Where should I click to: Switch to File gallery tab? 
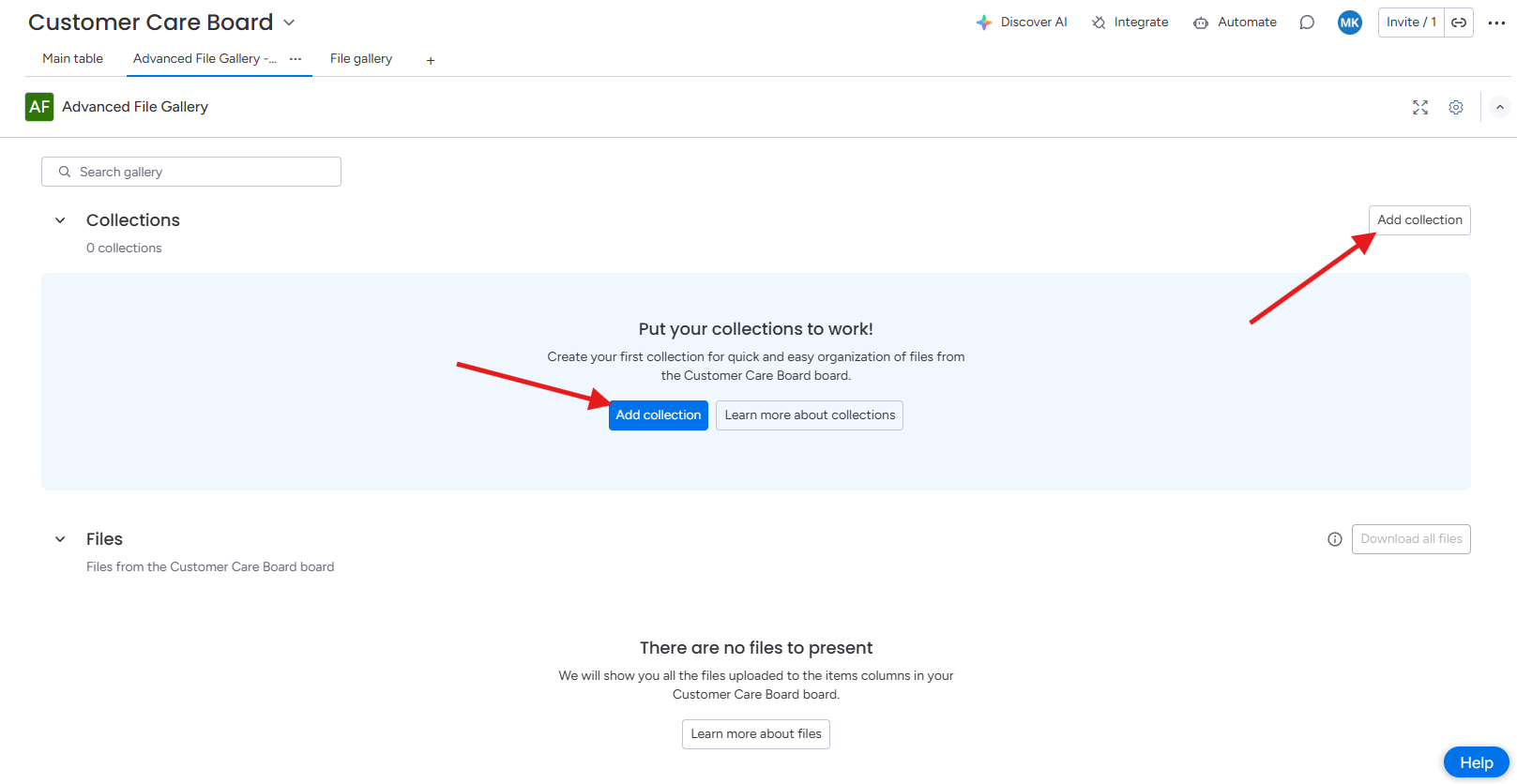361,58
